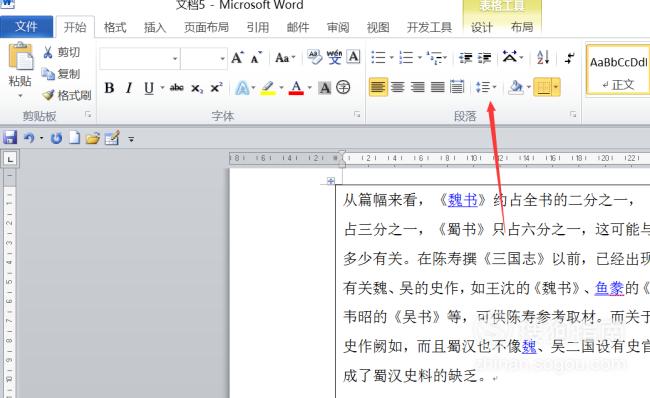Image resolution: width=650 pixels, height=398 pixels.
Task: Switch to the Insert (插入) tab
Action: click(x=155, y=27)
